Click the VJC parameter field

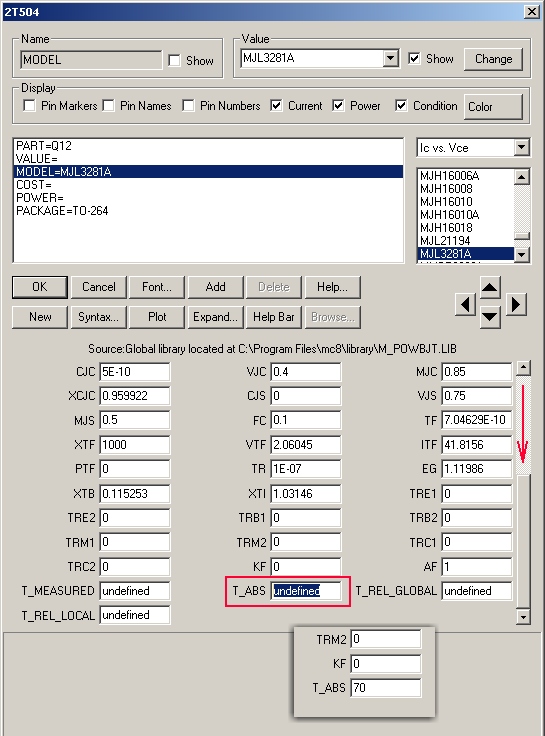[x=306, y=372]
